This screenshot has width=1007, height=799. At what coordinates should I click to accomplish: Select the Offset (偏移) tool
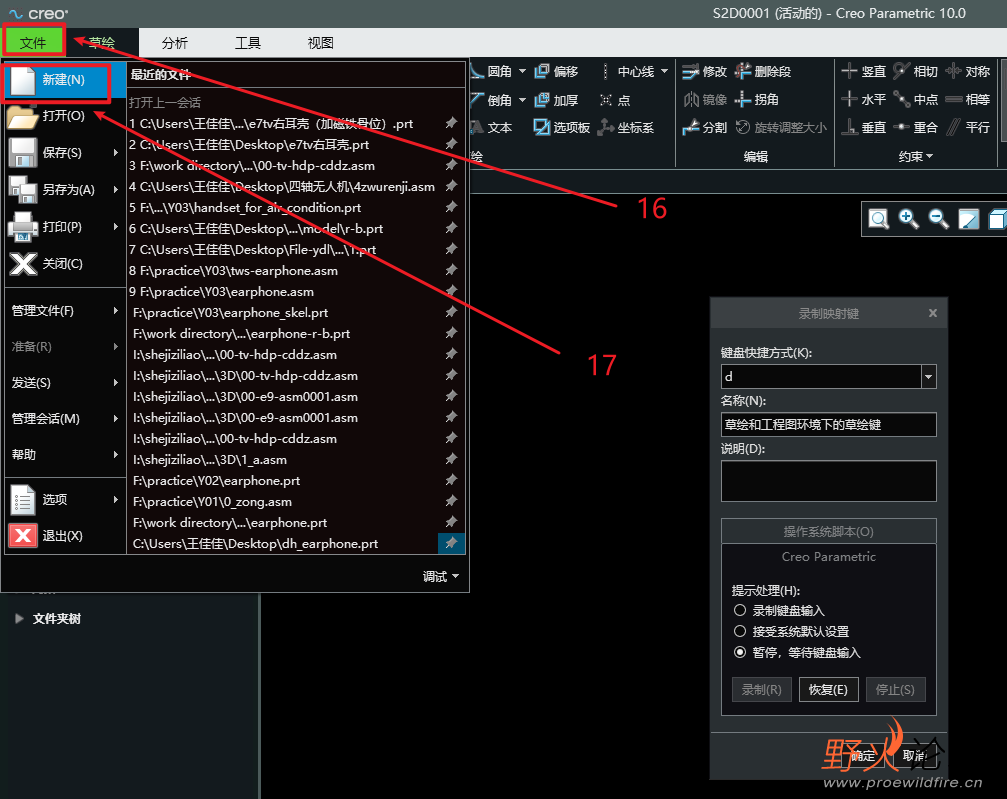point(556,71)
